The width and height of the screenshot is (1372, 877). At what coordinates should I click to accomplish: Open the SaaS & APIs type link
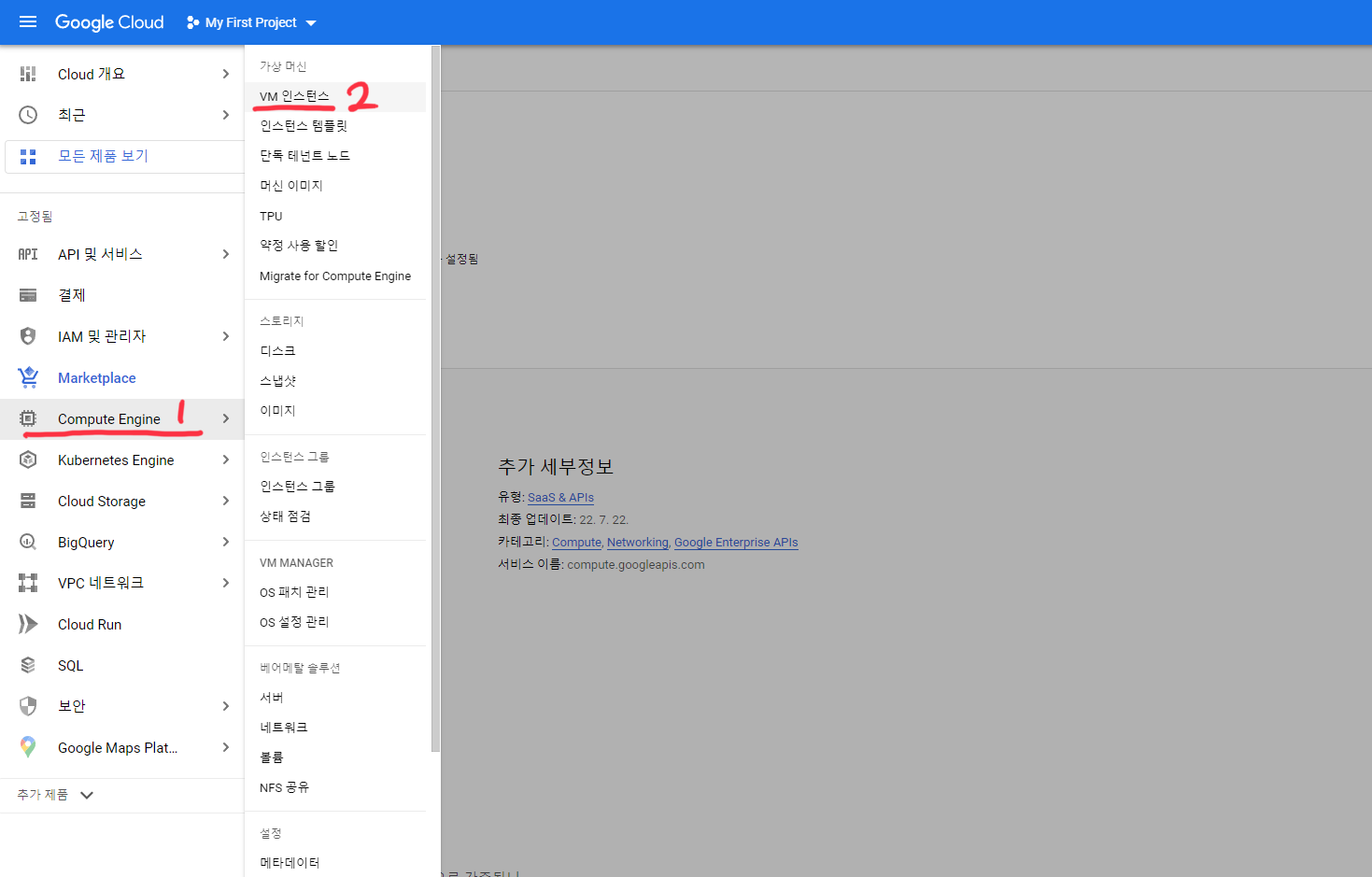point(560,498)
